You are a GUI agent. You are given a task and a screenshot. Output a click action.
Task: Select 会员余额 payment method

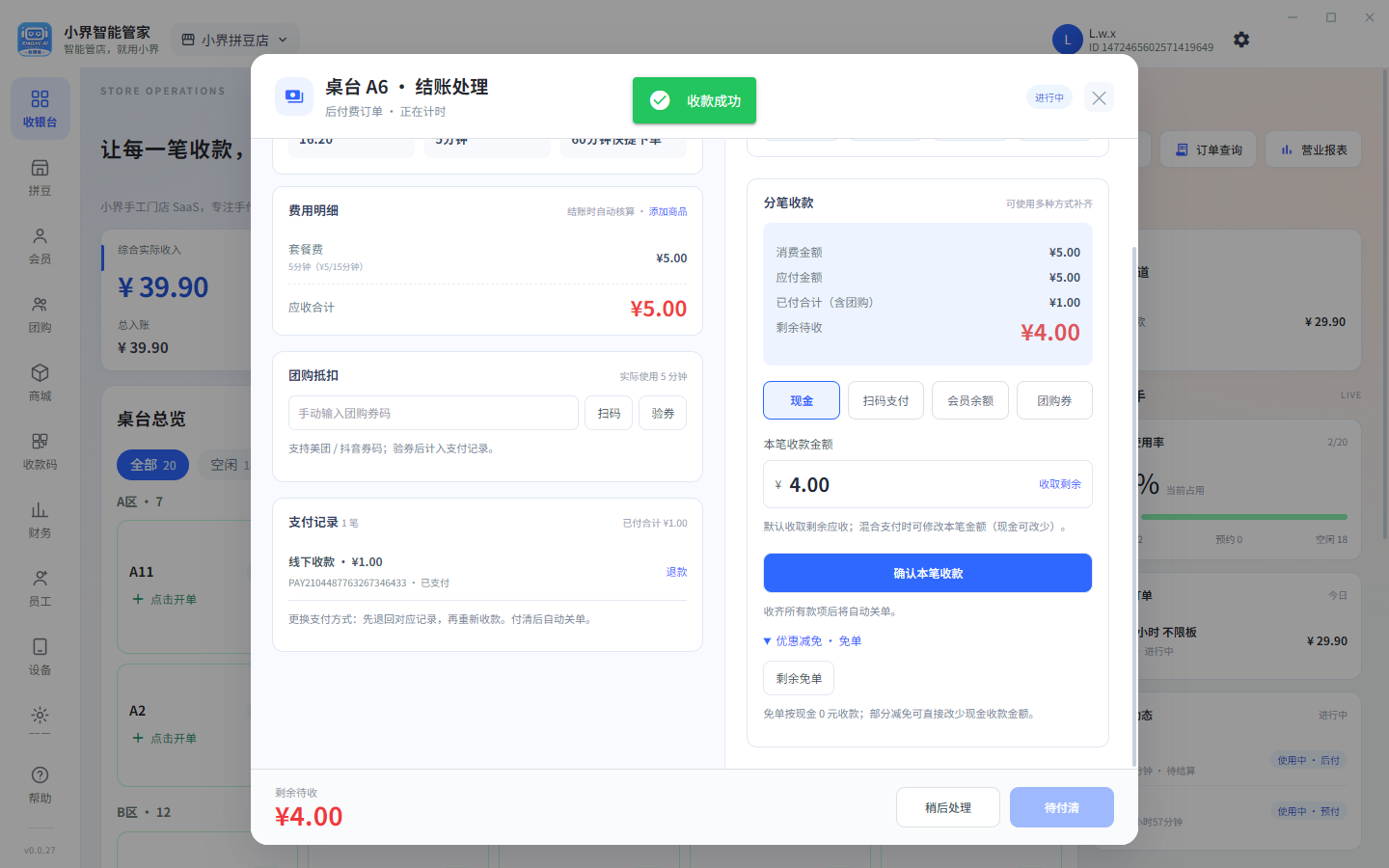(970, 400)
